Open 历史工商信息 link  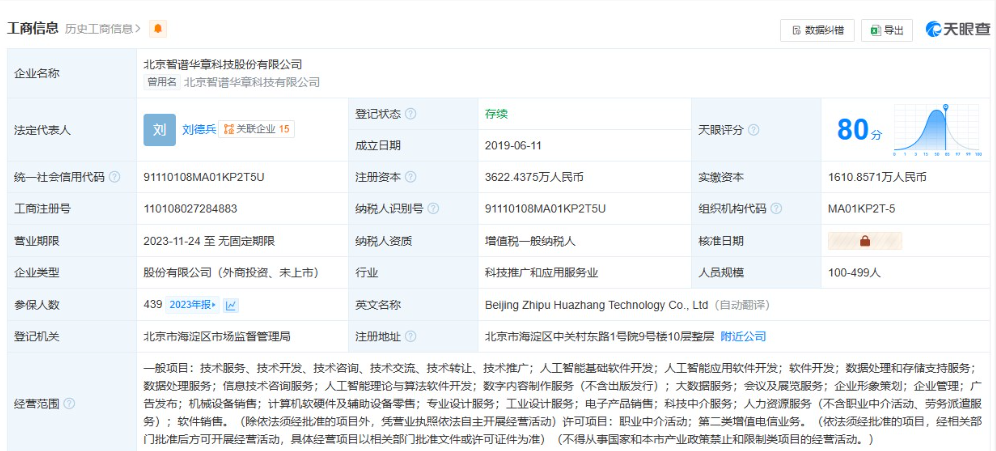click(x=103, y=29)
